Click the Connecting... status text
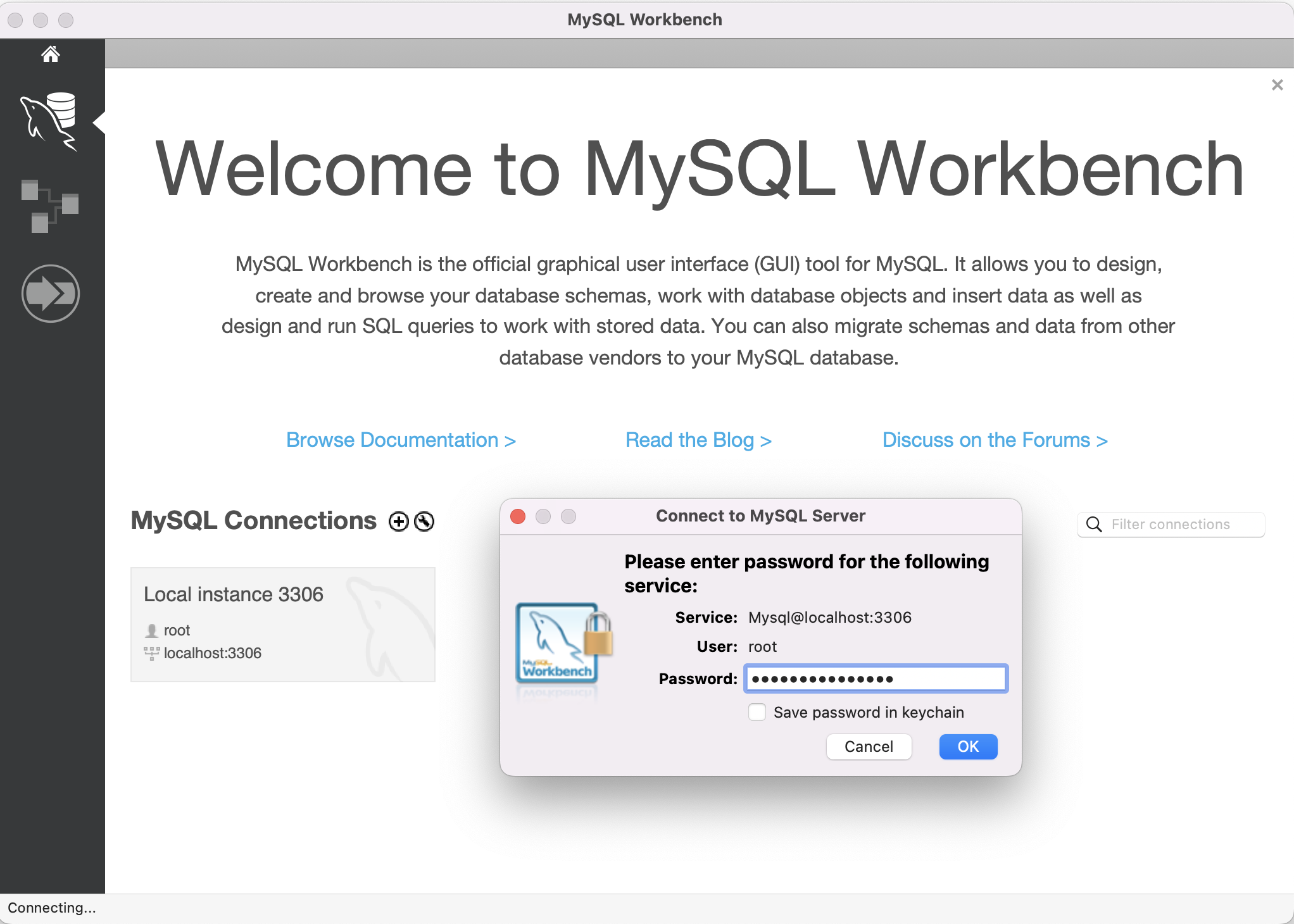Viewport: 1294px width, 924px height. 52,908
